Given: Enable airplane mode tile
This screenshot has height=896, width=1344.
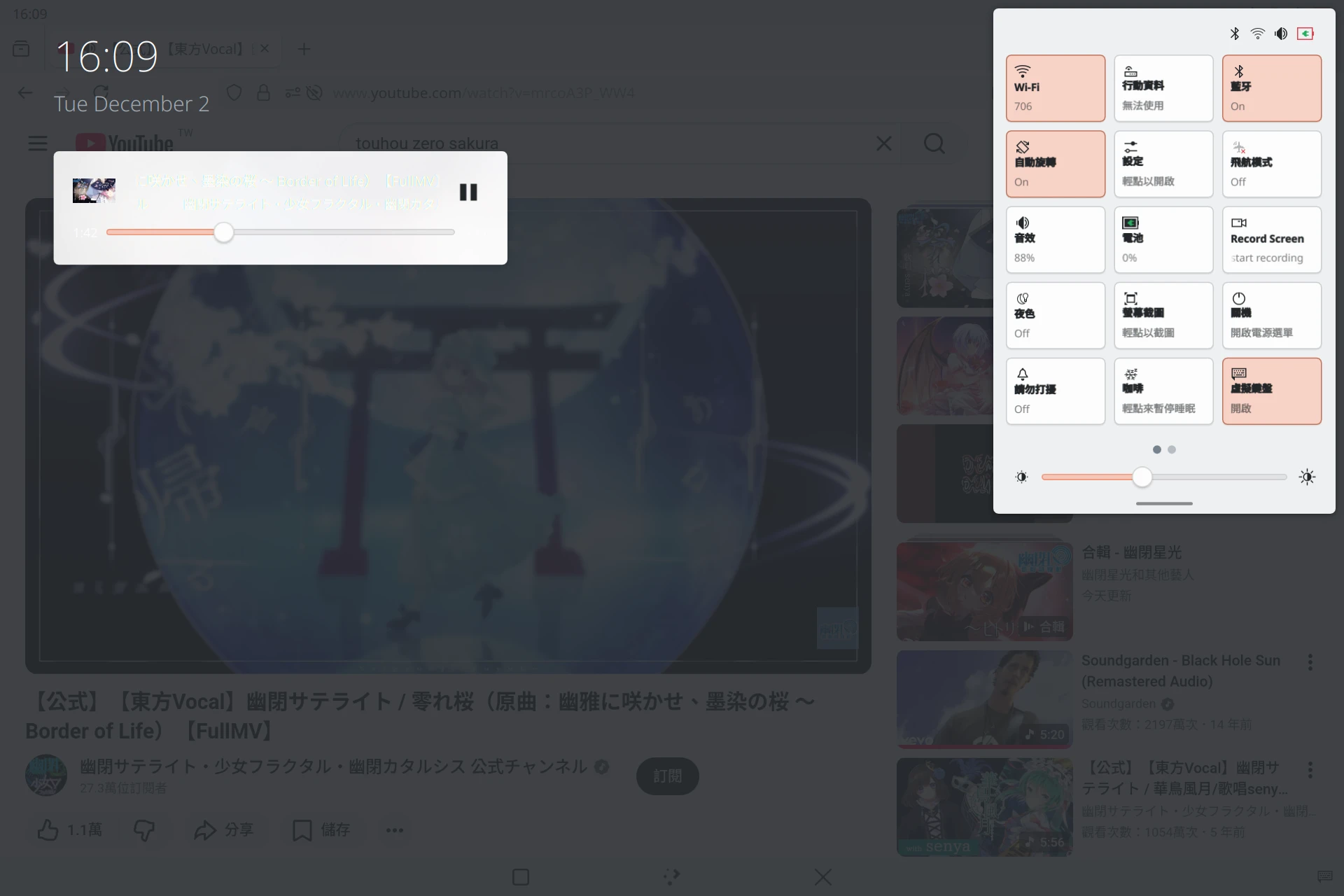Looking at the screenshot, I should coord(1271,164).
